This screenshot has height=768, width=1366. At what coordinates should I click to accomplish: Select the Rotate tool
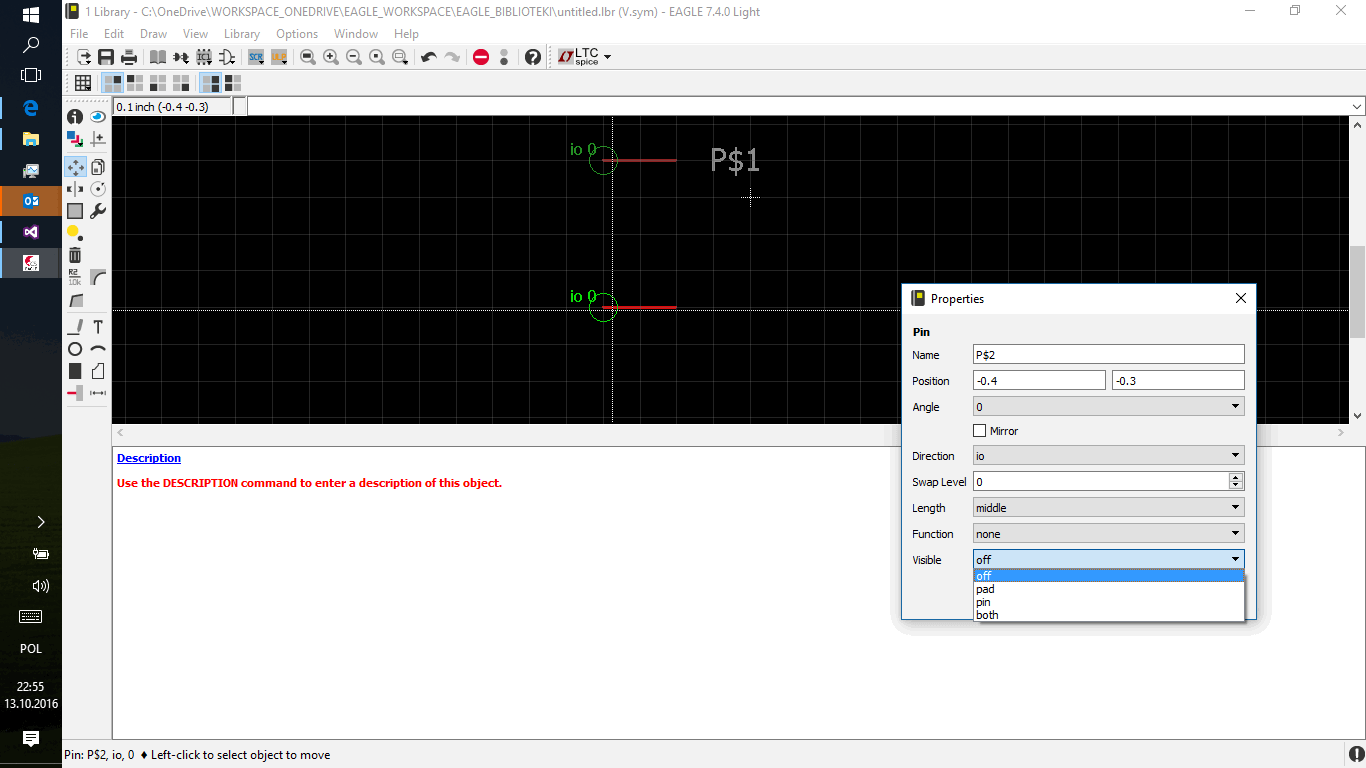pyautogui.click(x=98, y=189)
